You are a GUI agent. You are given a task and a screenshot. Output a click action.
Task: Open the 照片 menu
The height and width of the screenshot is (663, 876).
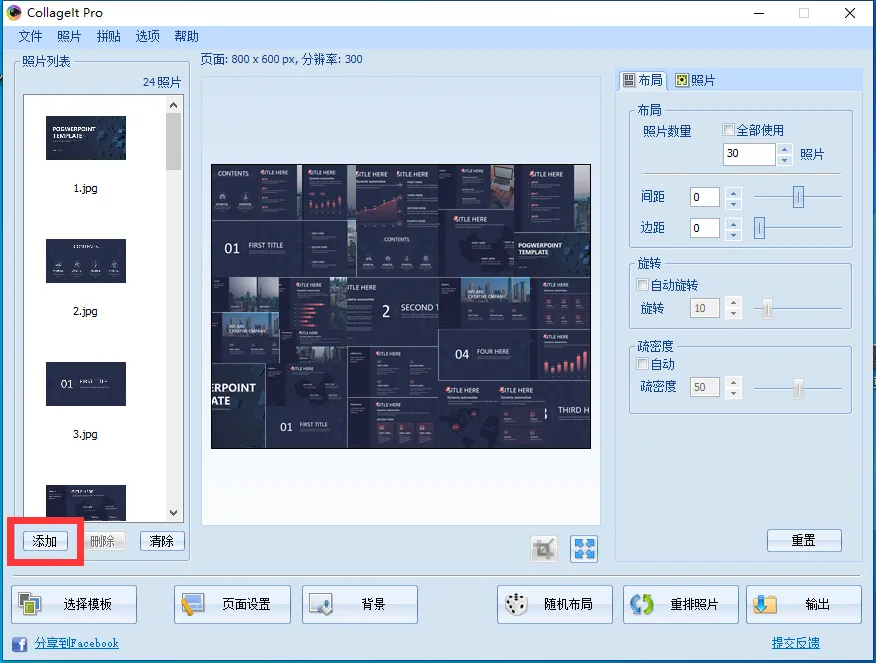click(69, 37)
